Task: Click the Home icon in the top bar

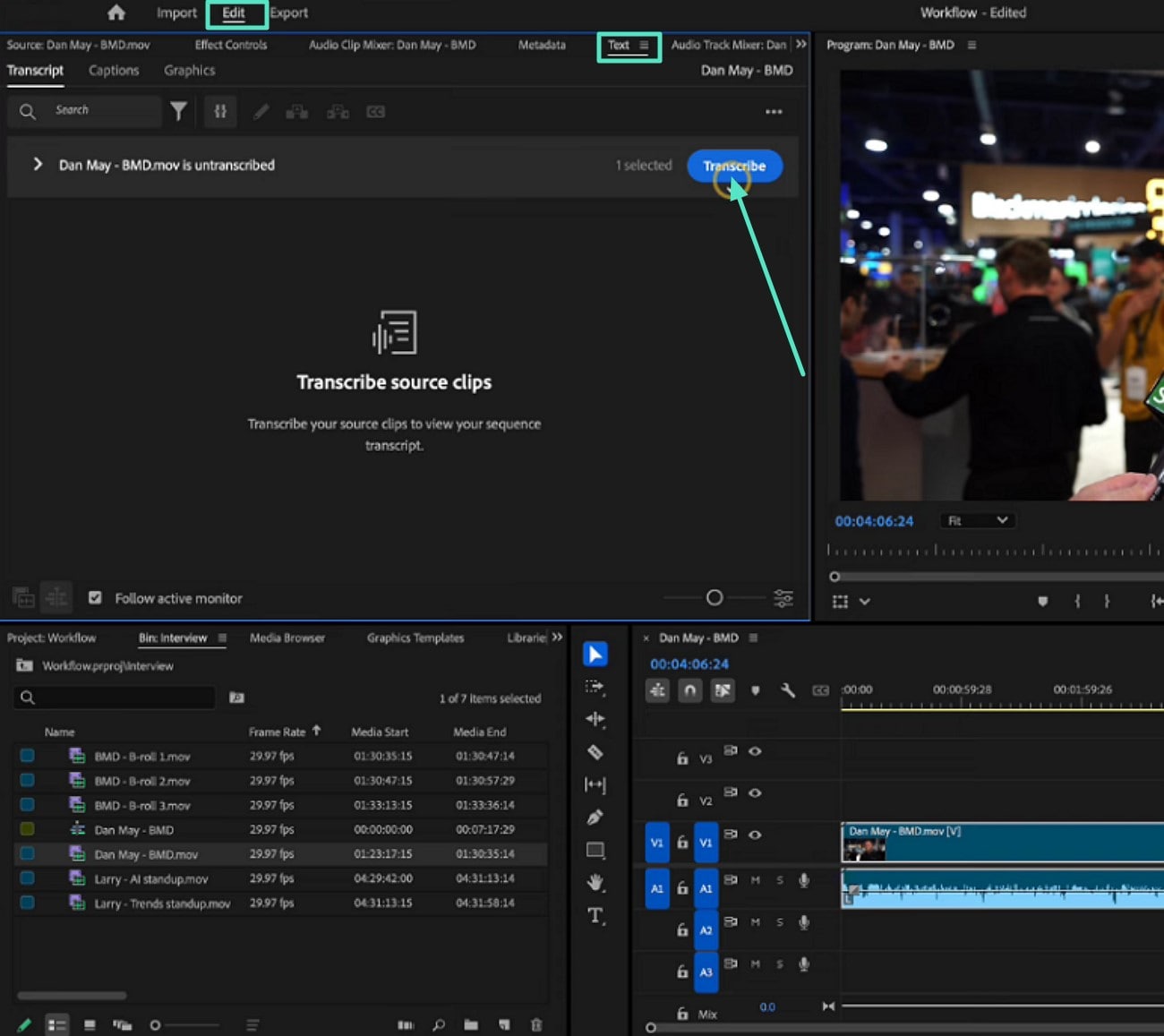Action: click(x=116, y=13)
